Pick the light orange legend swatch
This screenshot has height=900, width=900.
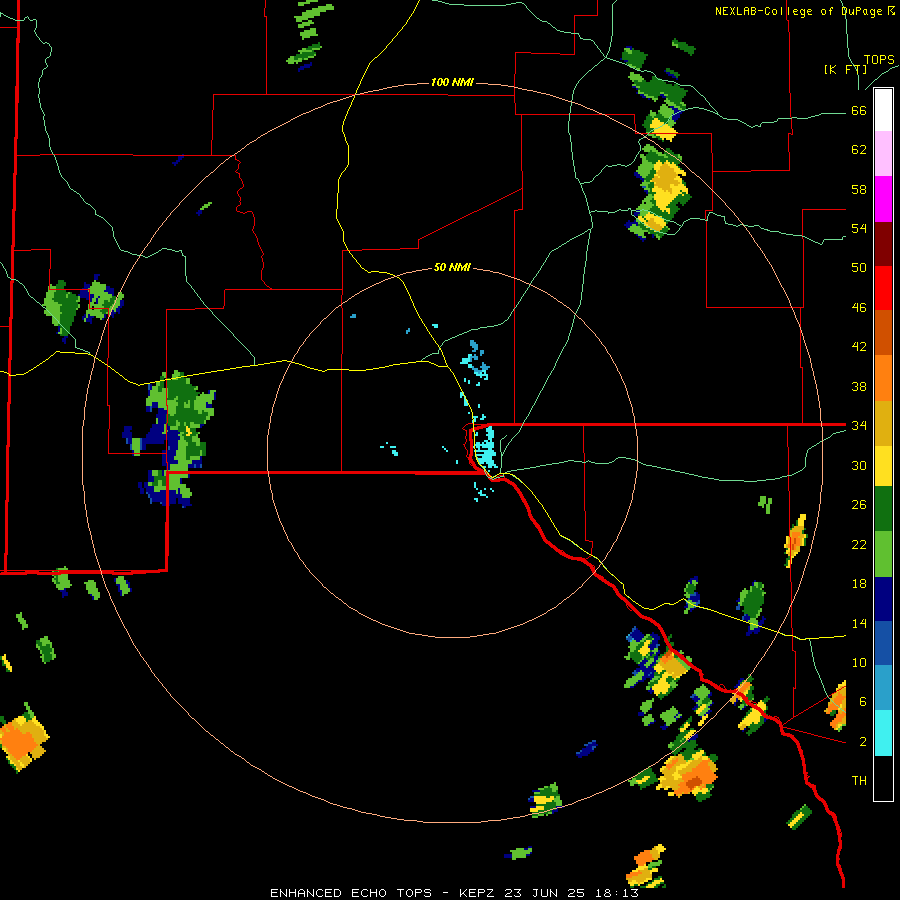point(883,378)
